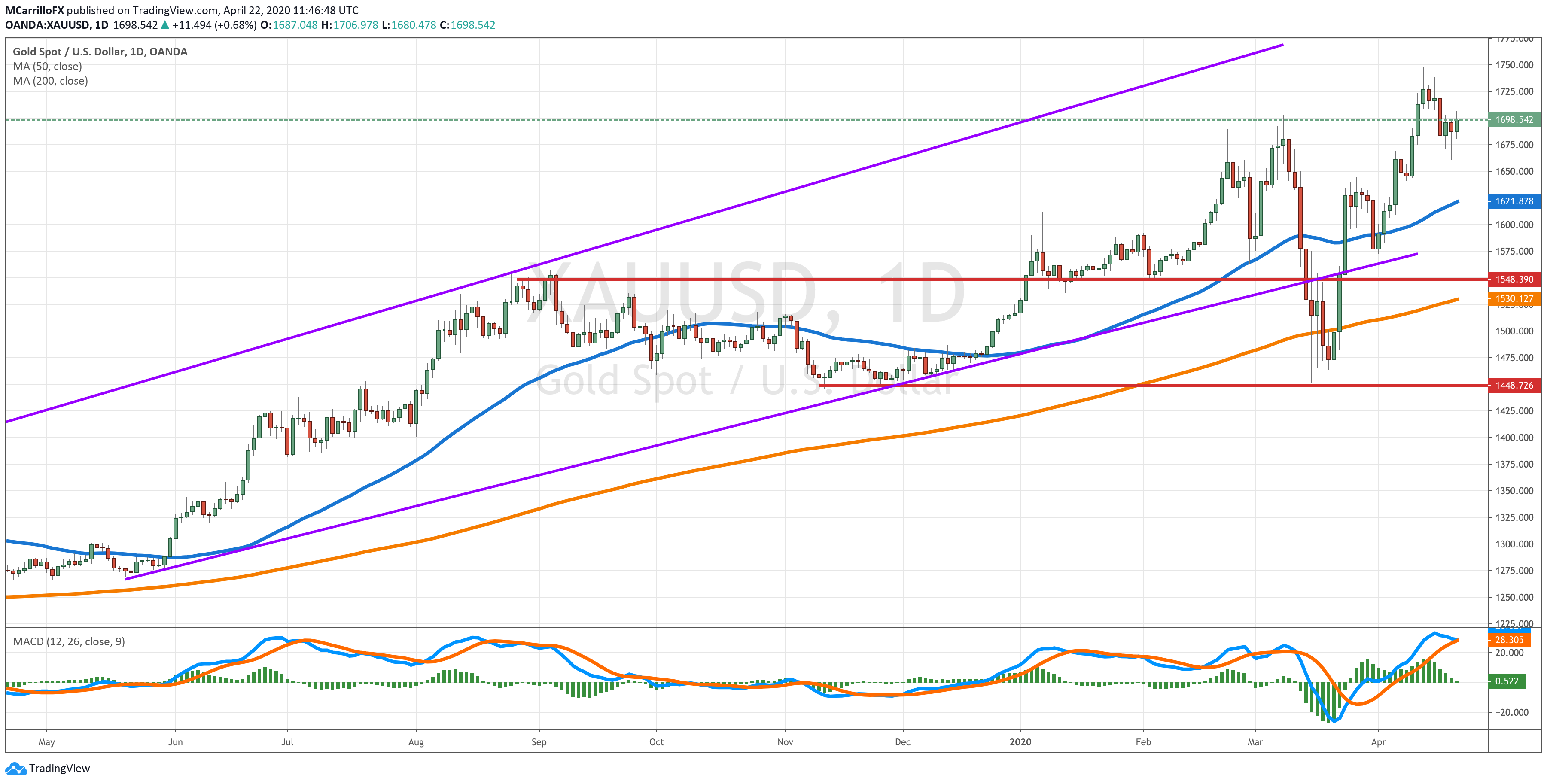Select the MA (200, close) indicator label
This screenshot has height=784, width=1547.
(50, 81)
